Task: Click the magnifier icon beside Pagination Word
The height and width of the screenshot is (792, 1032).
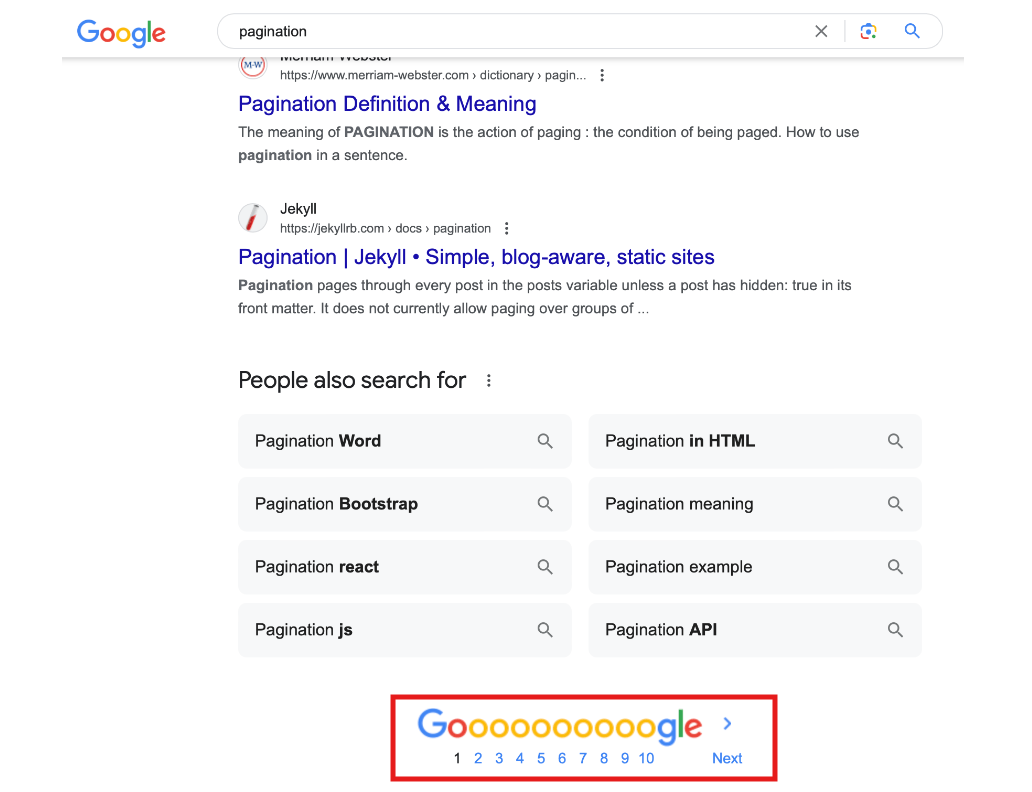Action: click(545, 441)
